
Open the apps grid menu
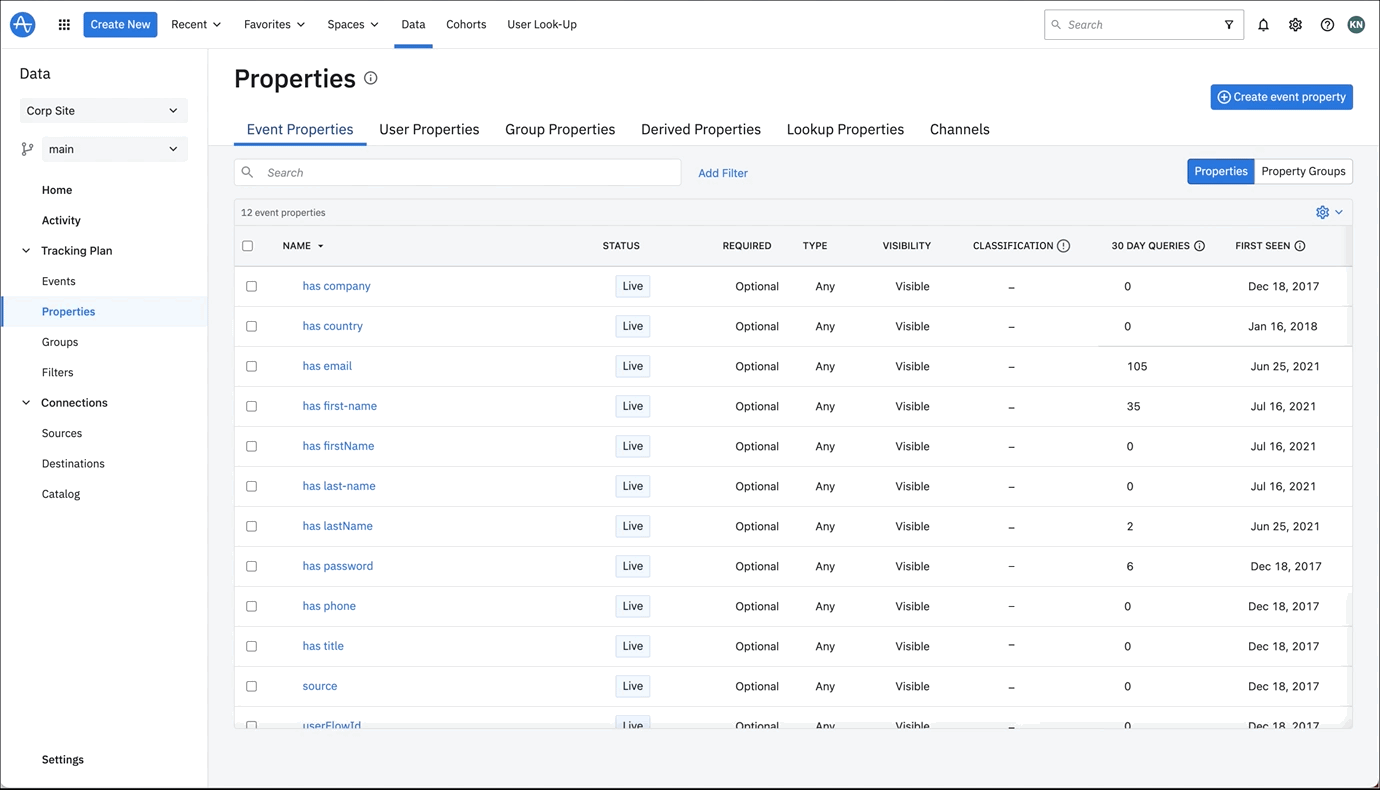coord(64,25)
